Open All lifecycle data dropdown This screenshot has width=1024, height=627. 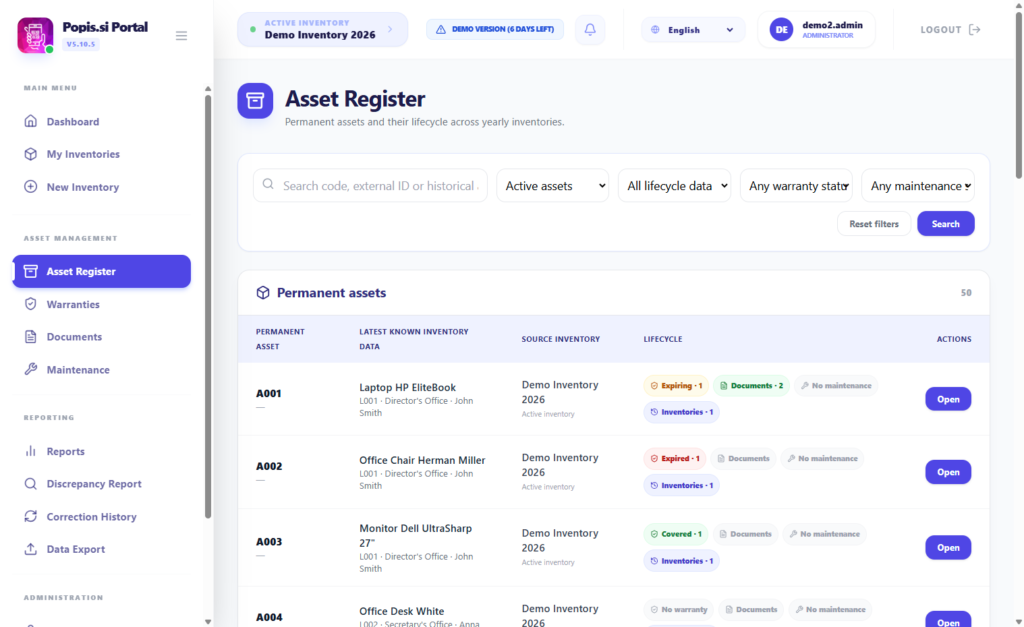[674, 185]
